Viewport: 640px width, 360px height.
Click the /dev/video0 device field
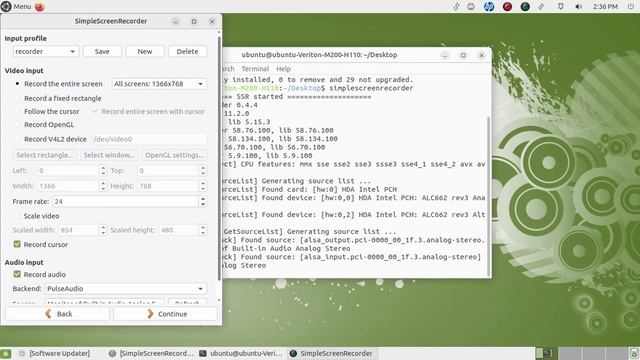[x=149, y=139]
